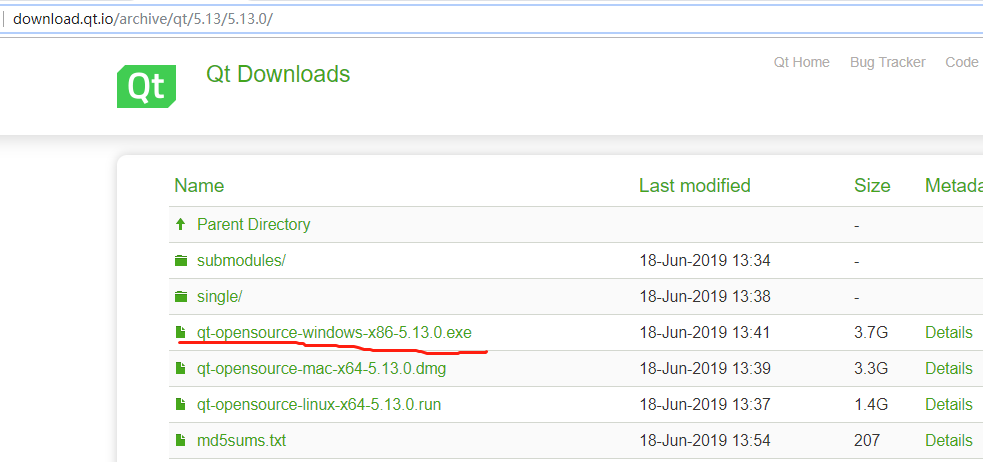Click the 3.7G size value
Image resolution: width=983 pixels, height=462 pixels.
871,332
